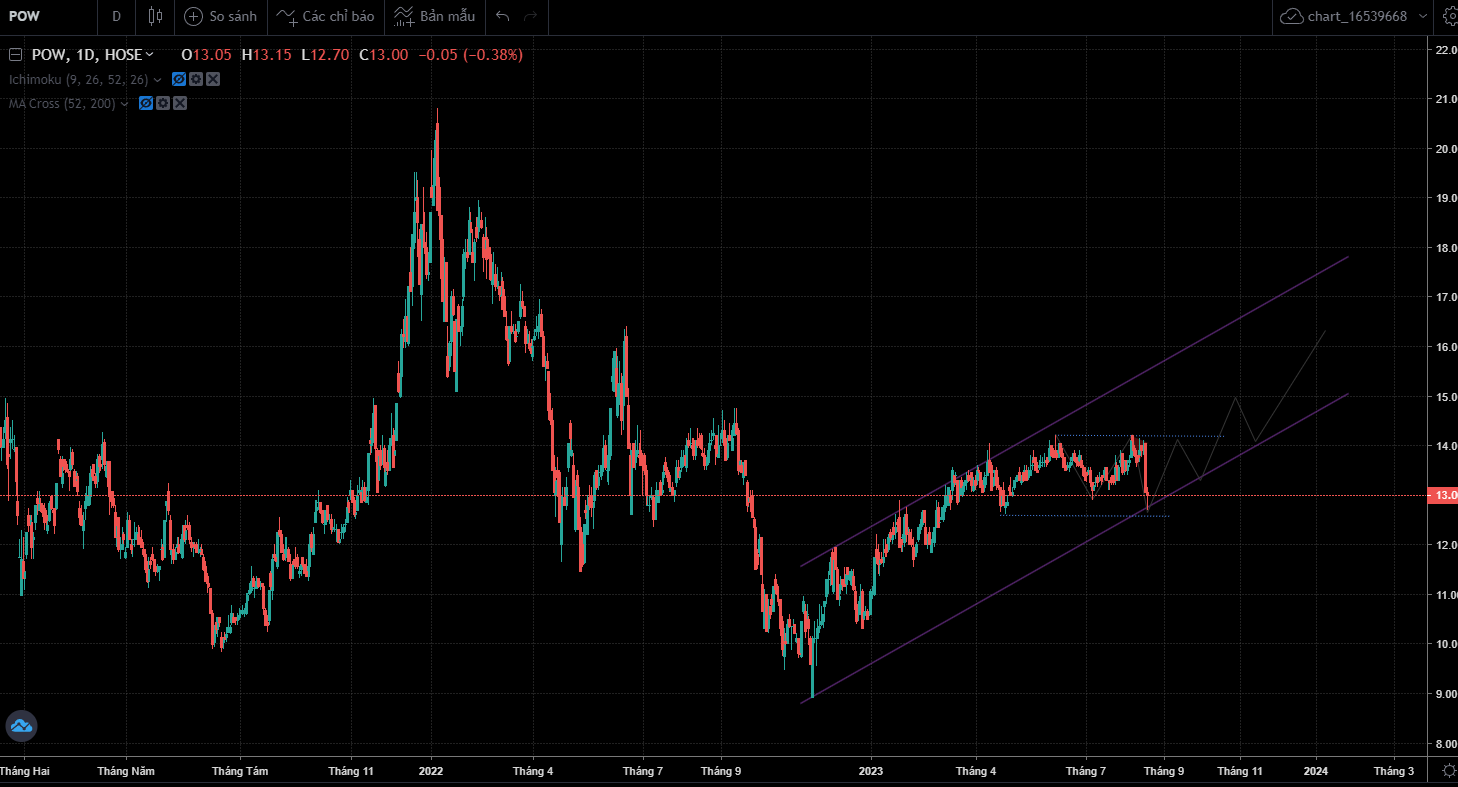Open the candlestick chart type selector

point(154,16)
